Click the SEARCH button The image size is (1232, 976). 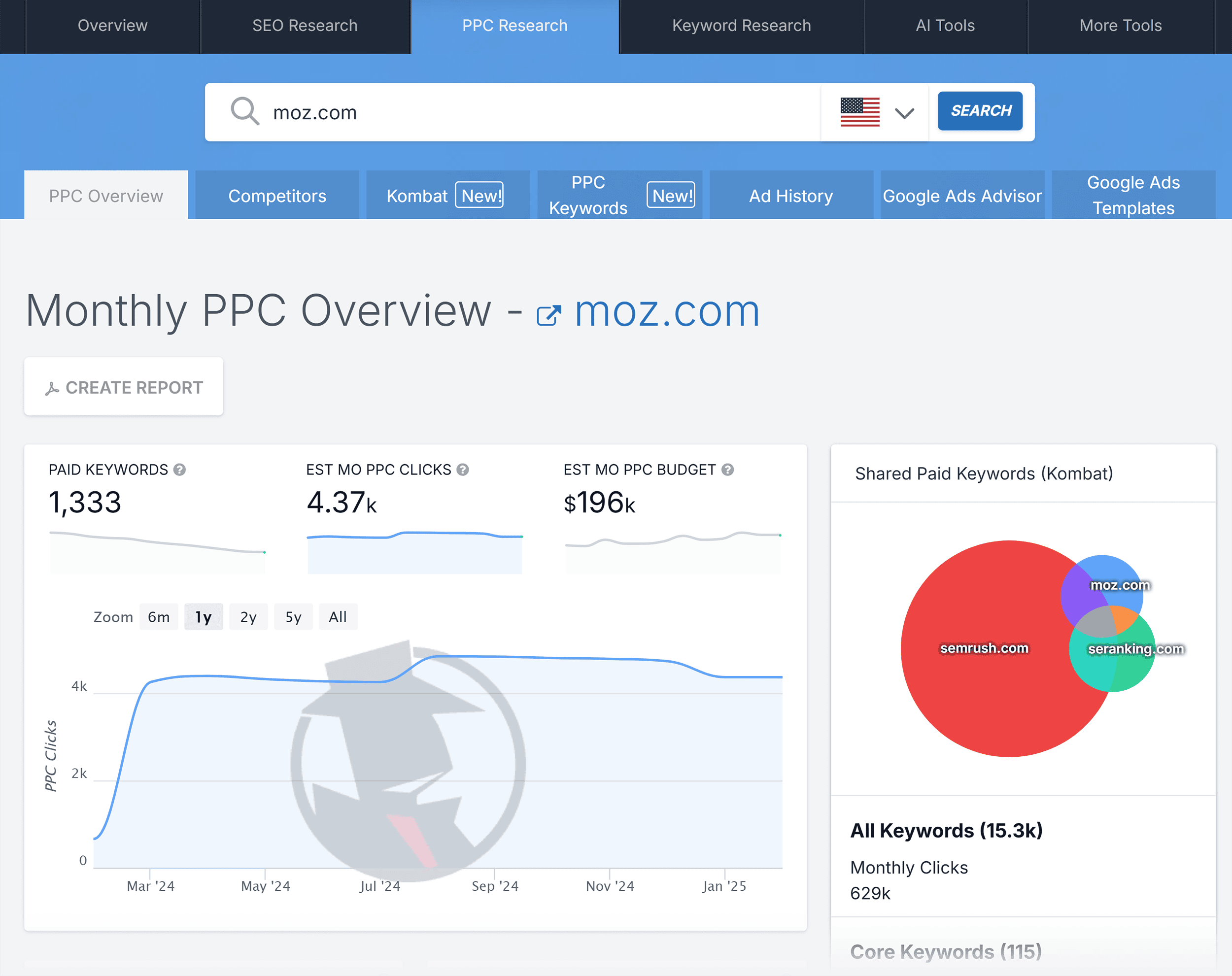coord(980,111)
